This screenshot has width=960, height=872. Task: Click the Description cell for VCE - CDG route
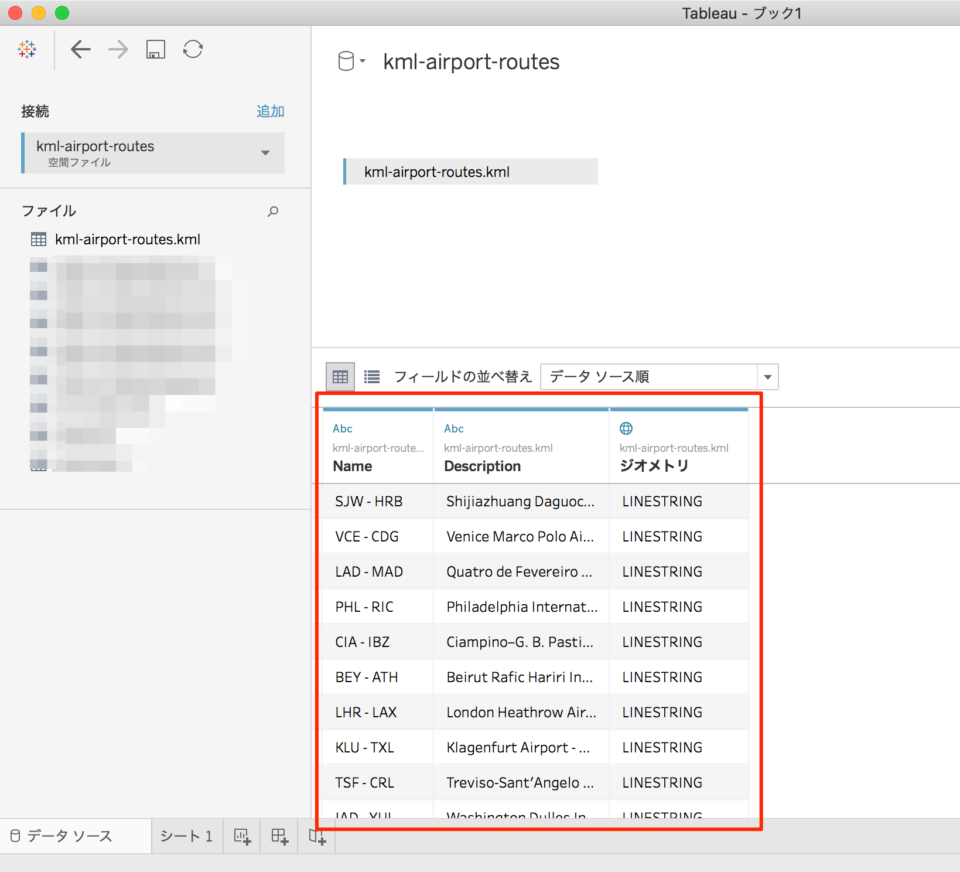(520, 536)
